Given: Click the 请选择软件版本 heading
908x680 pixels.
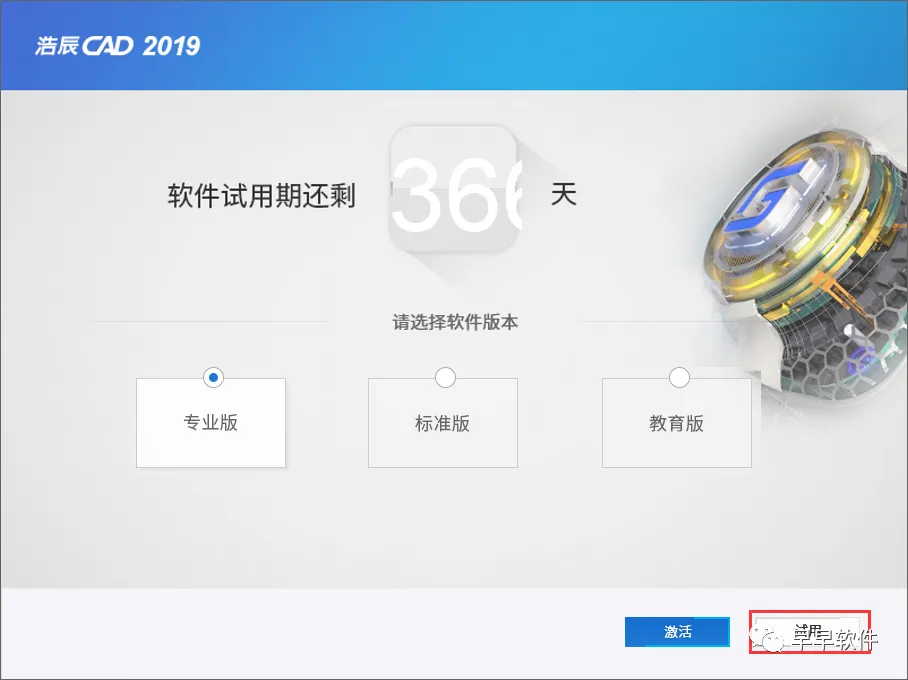Looking at the screenshot, I should [455, 322].
